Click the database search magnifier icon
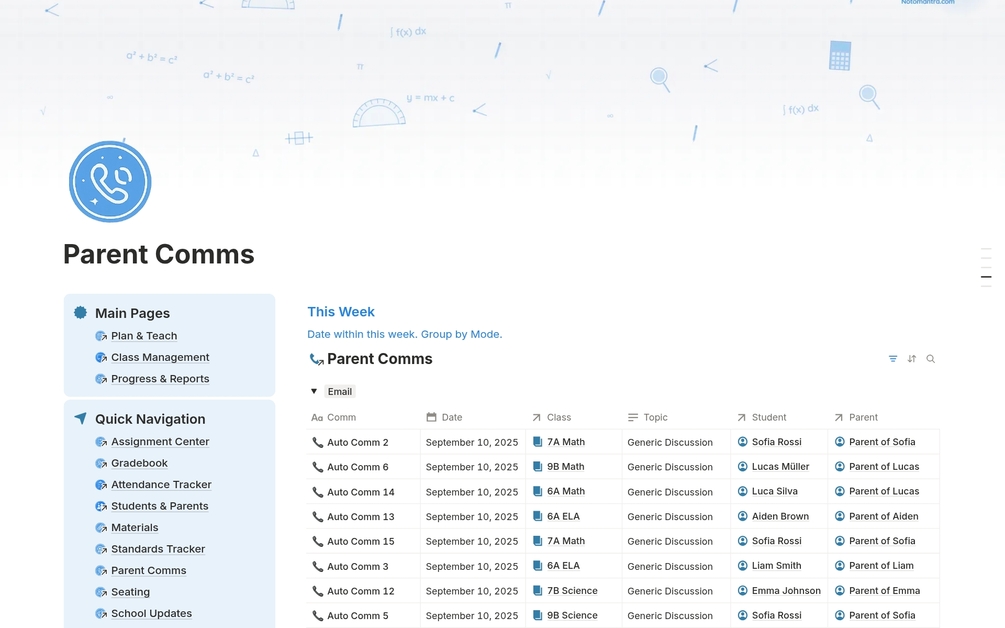The image size is (1005, 628). (x=931, y=359)
